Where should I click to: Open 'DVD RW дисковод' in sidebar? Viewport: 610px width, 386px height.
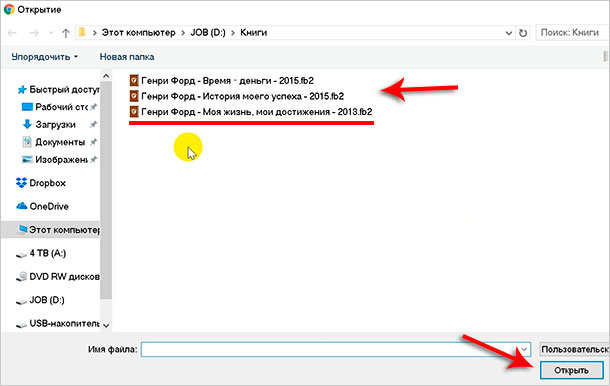click(x=58, y=277)
